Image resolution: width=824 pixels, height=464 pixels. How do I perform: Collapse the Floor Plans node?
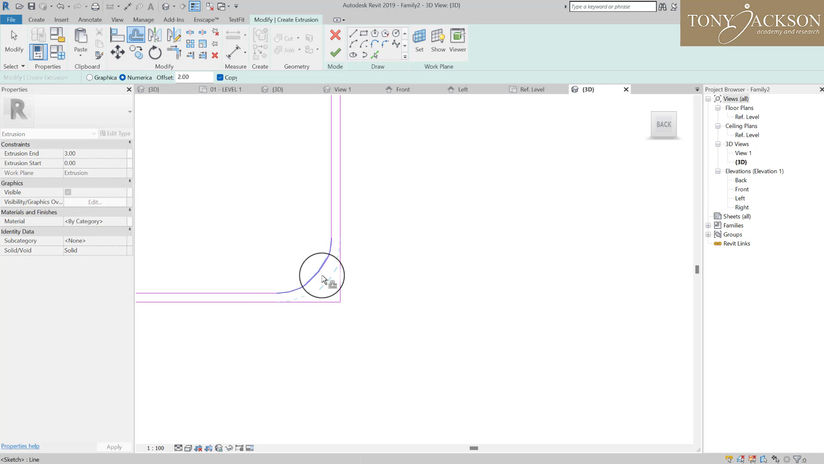[717, 108]
